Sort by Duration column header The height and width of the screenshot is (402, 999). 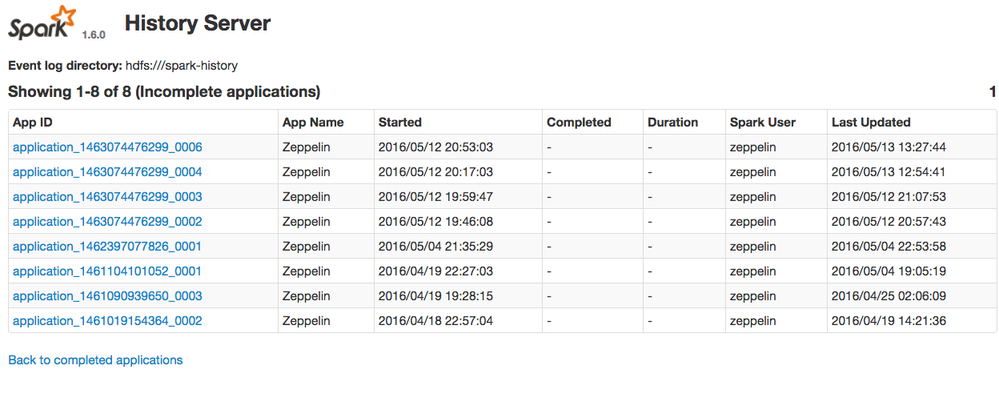(x=673, y=122)
